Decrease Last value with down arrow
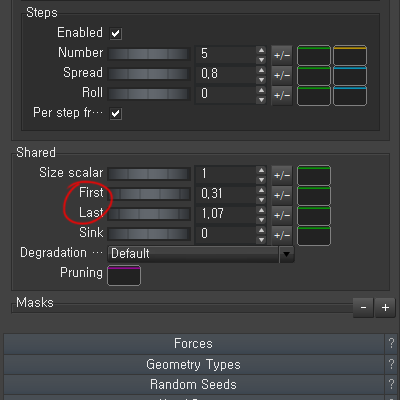 (261, 219)
